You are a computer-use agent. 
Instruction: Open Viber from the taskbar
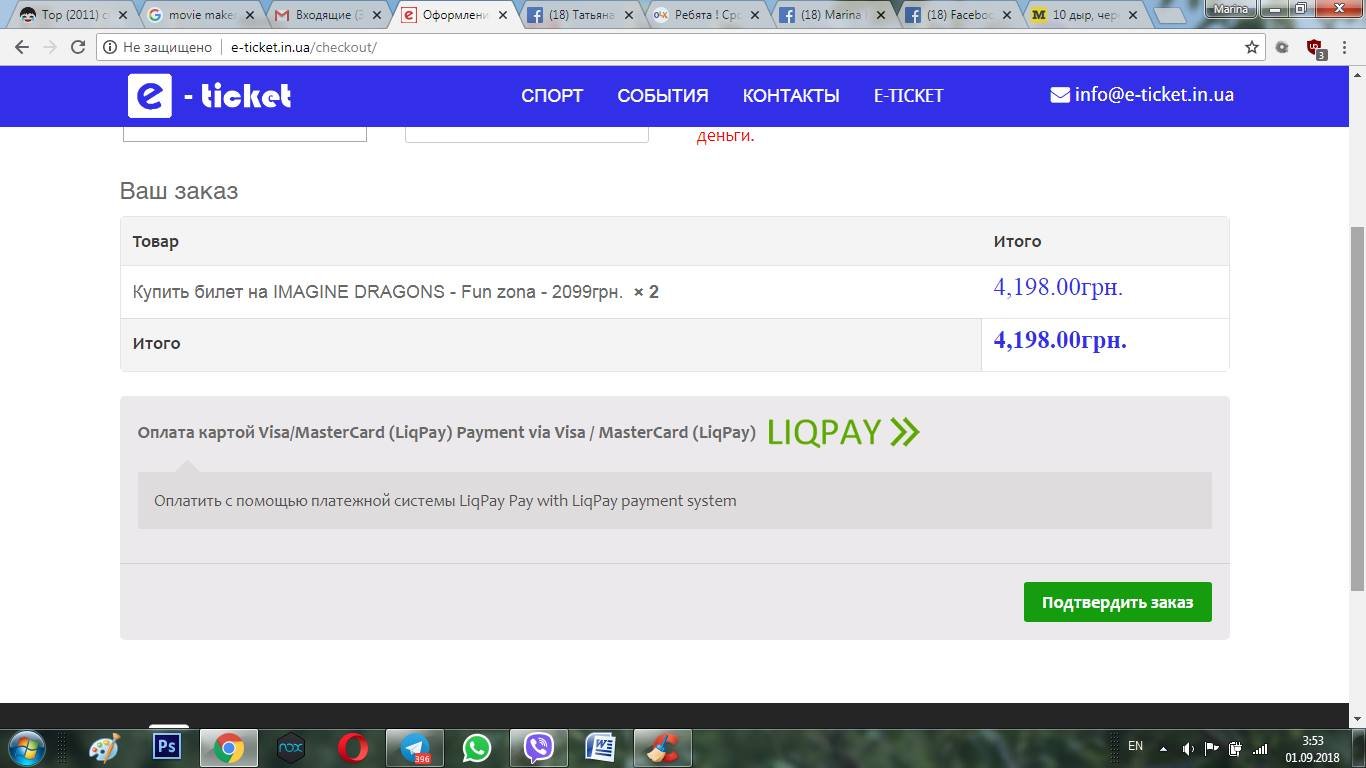point(539,747)
